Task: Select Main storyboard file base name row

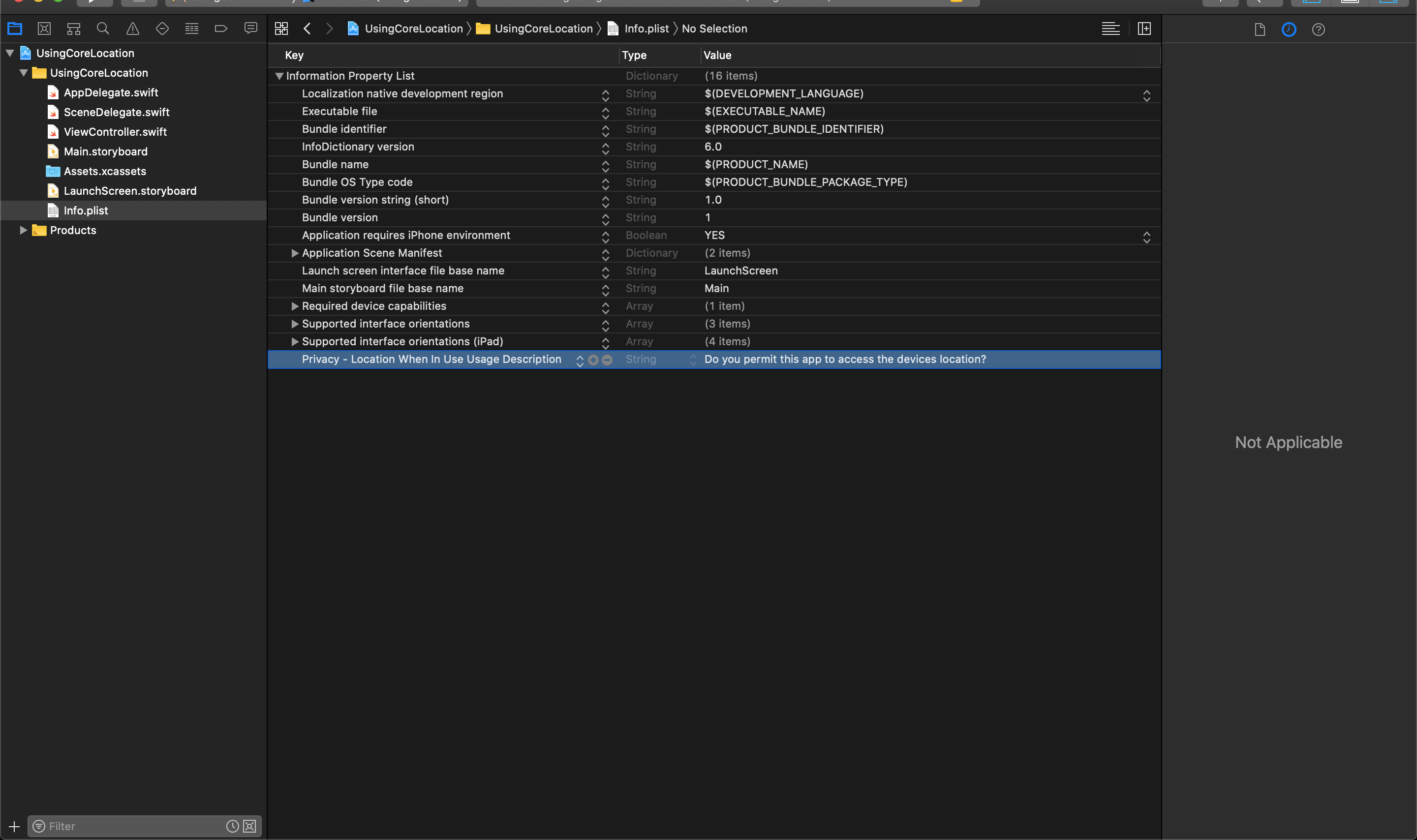Action: click(x=714, y=288)
